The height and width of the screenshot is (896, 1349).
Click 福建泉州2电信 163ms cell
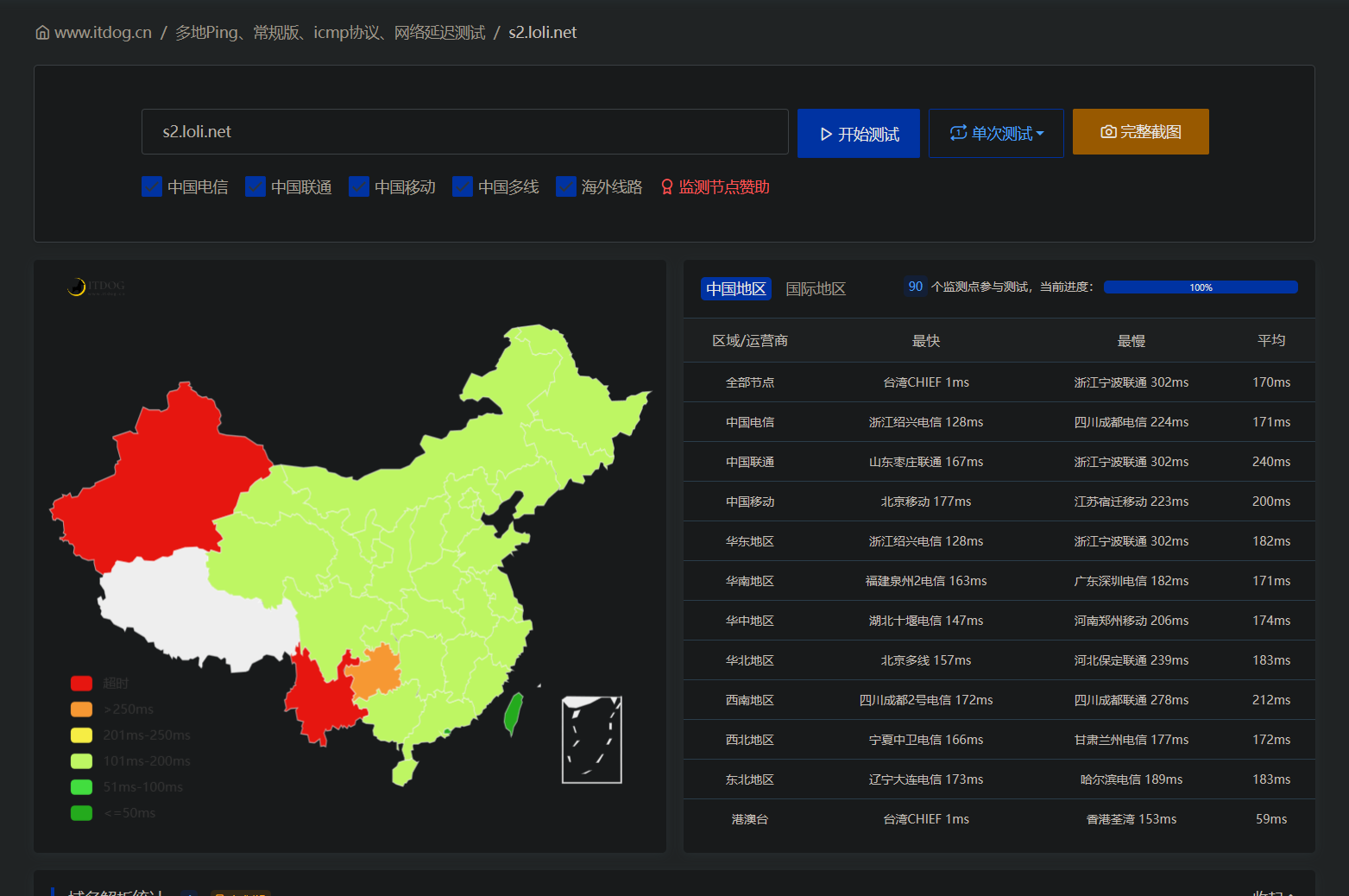click(x=926, y=581)
